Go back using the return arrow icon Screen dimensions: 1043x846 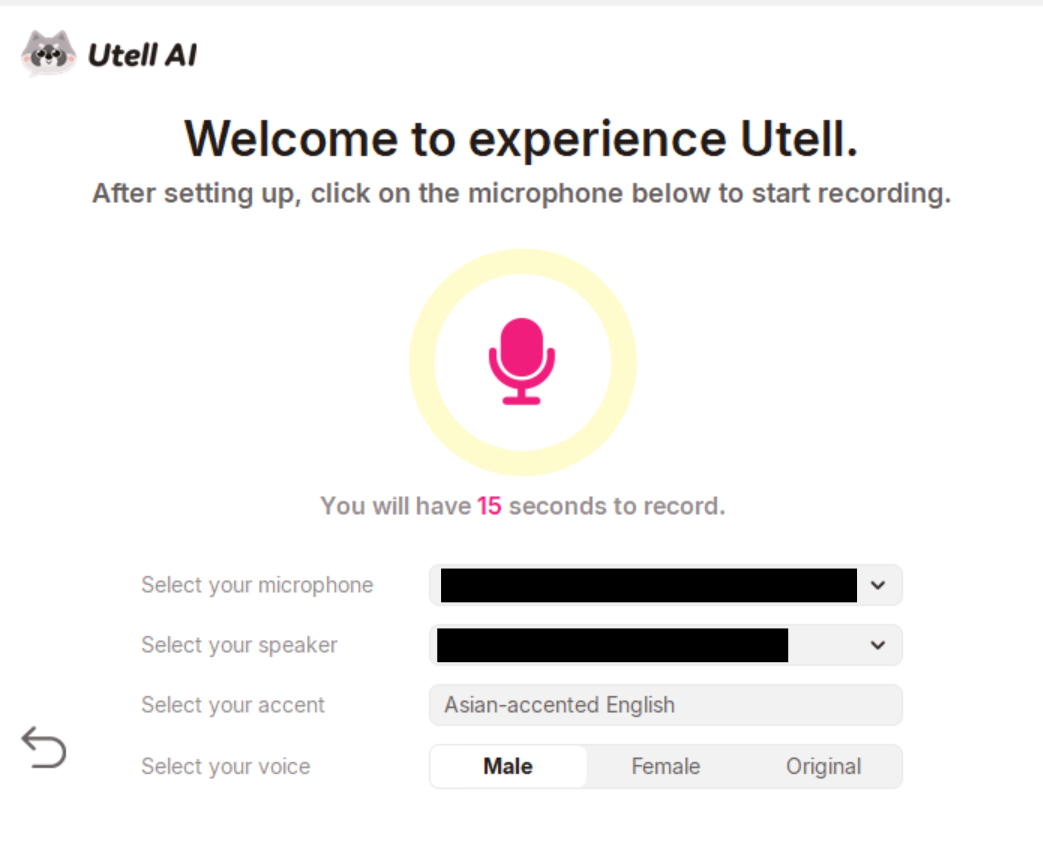(44, 748)
